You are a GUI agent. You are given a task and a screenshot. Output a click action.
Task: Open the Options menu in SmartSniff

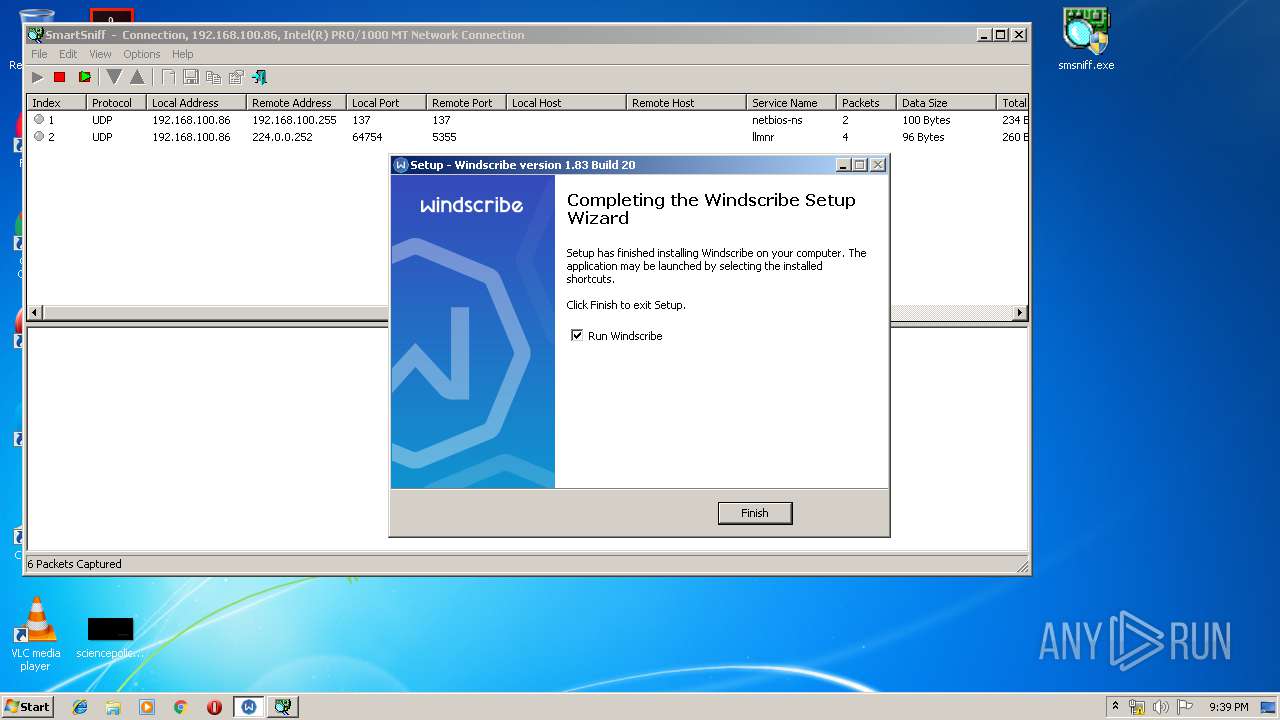coord(142,54)
